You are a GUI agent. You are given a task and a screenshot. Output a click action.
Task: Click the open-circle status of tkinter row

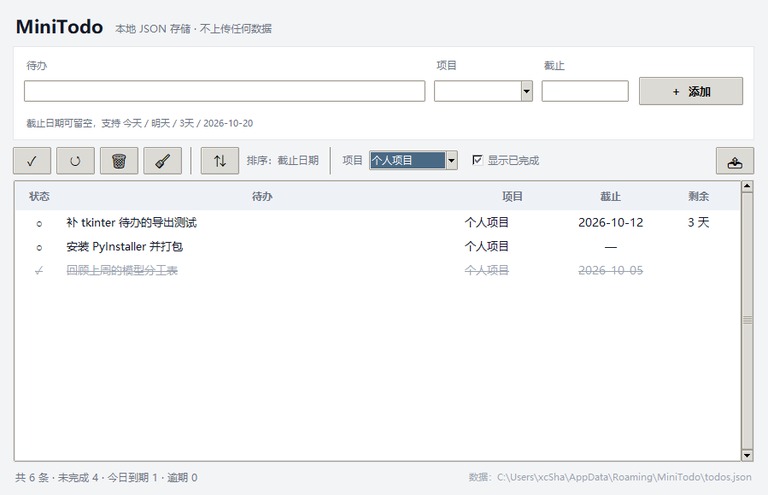point(39,224)
